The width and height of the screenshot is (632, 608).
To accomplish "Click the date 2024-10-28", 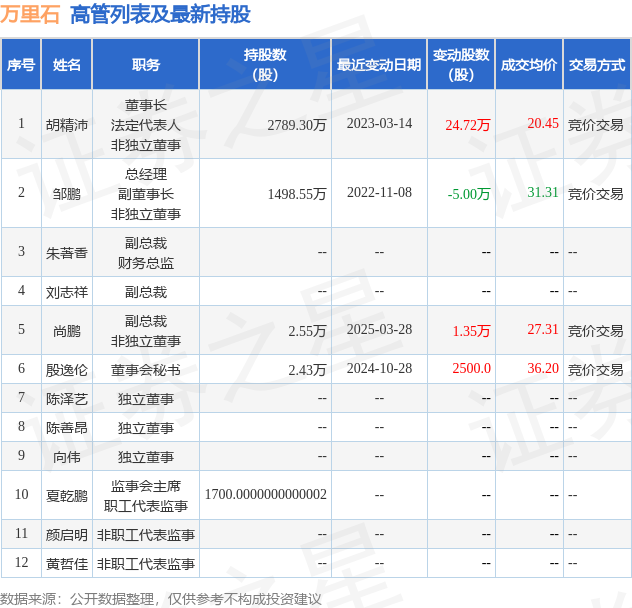I will coord(379,368).
